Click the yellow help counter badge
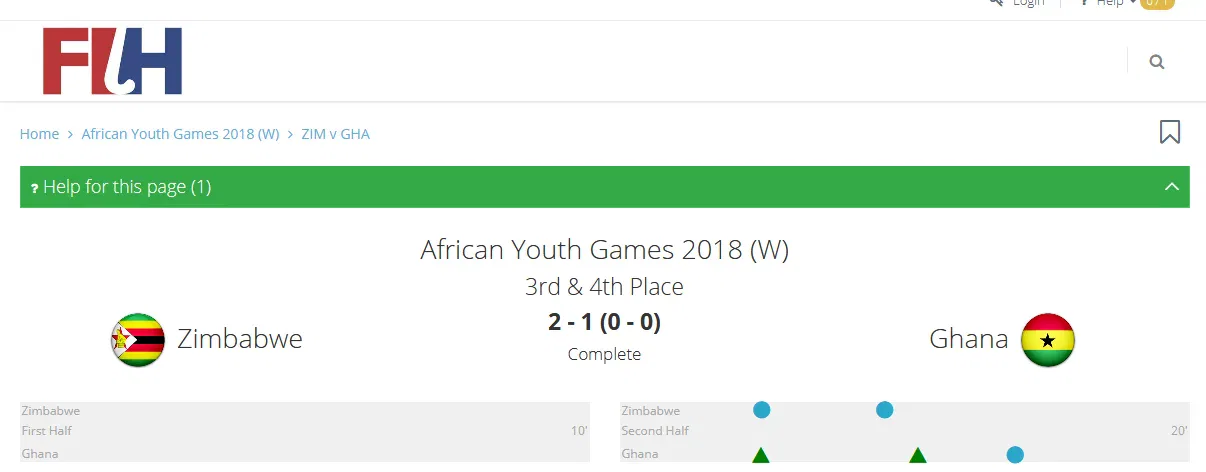 pos(1156,3)
